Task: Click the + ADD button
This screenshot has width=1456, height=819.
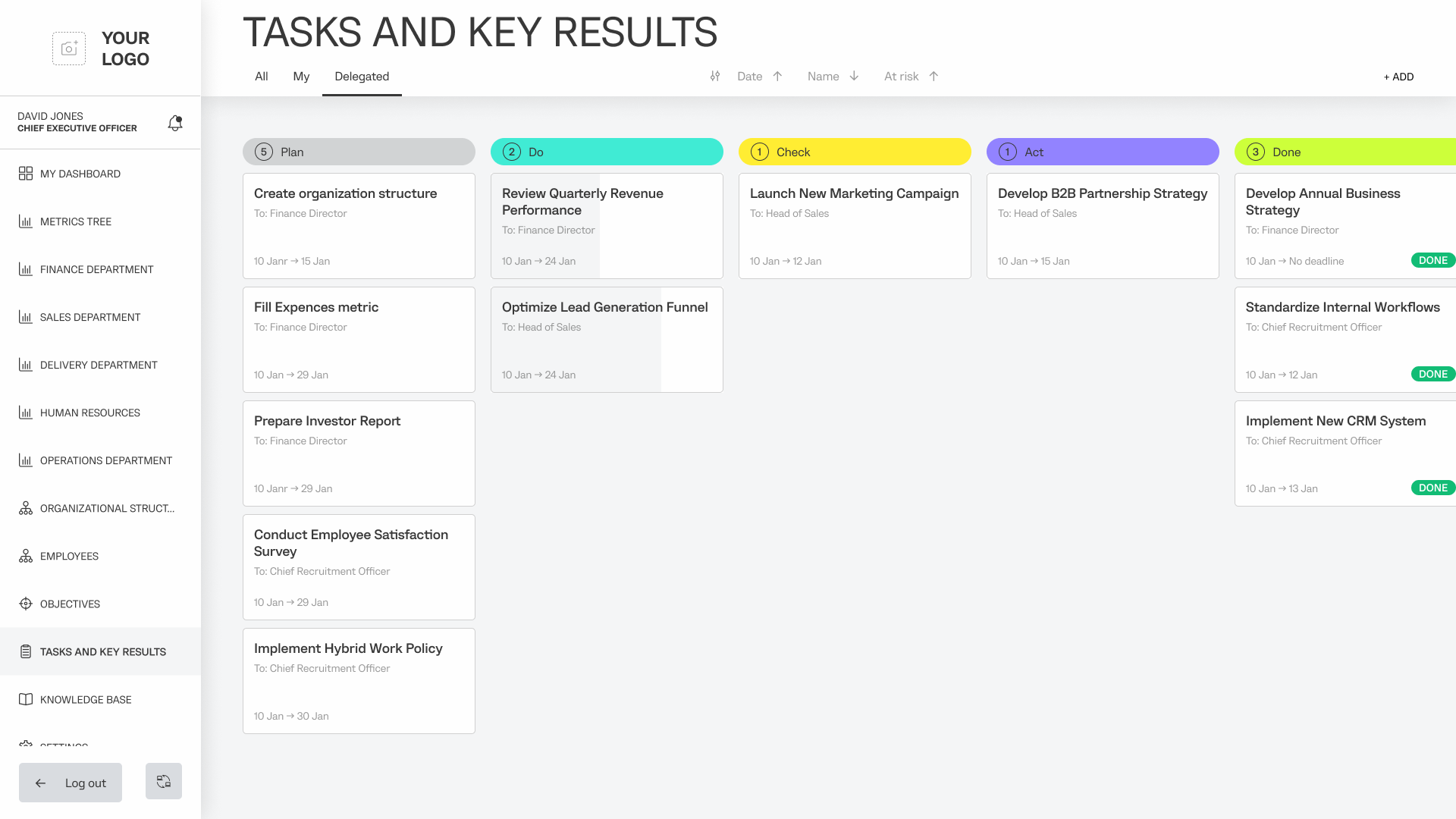Action: (x=1398, y=77)
